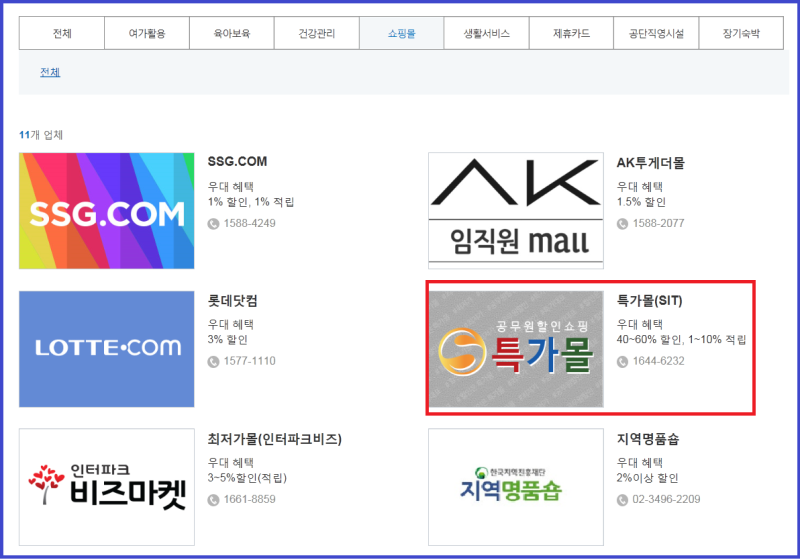Click the phone icon beside 1588-2077
The width and height of the screenshot is (800, 560).
click(622, 223)
